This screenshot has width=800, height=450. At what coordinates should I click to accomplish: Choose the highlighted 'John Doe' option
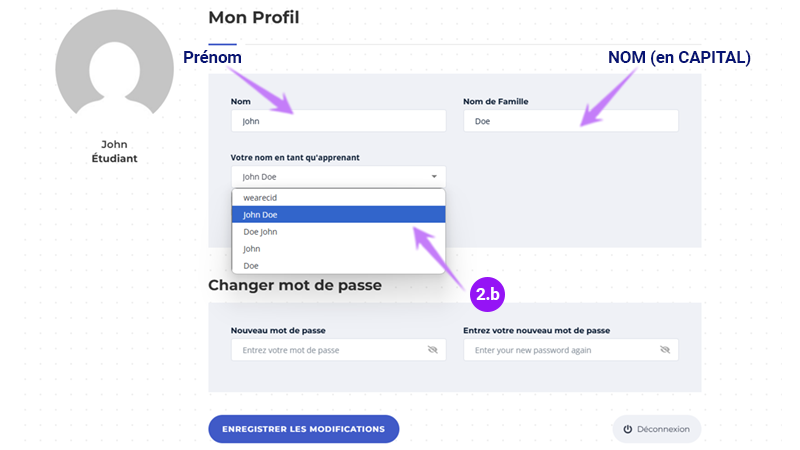pyautogui.click(x=338, y=214)
